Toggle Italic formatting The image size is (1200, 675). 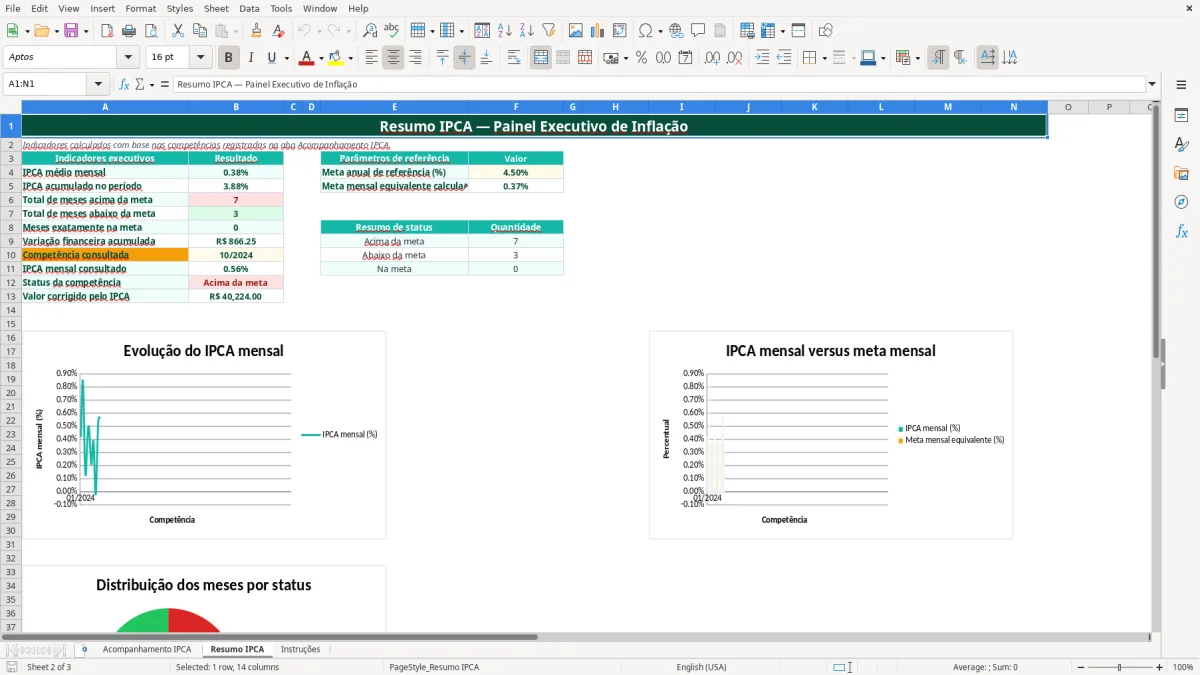click(250, 58)
